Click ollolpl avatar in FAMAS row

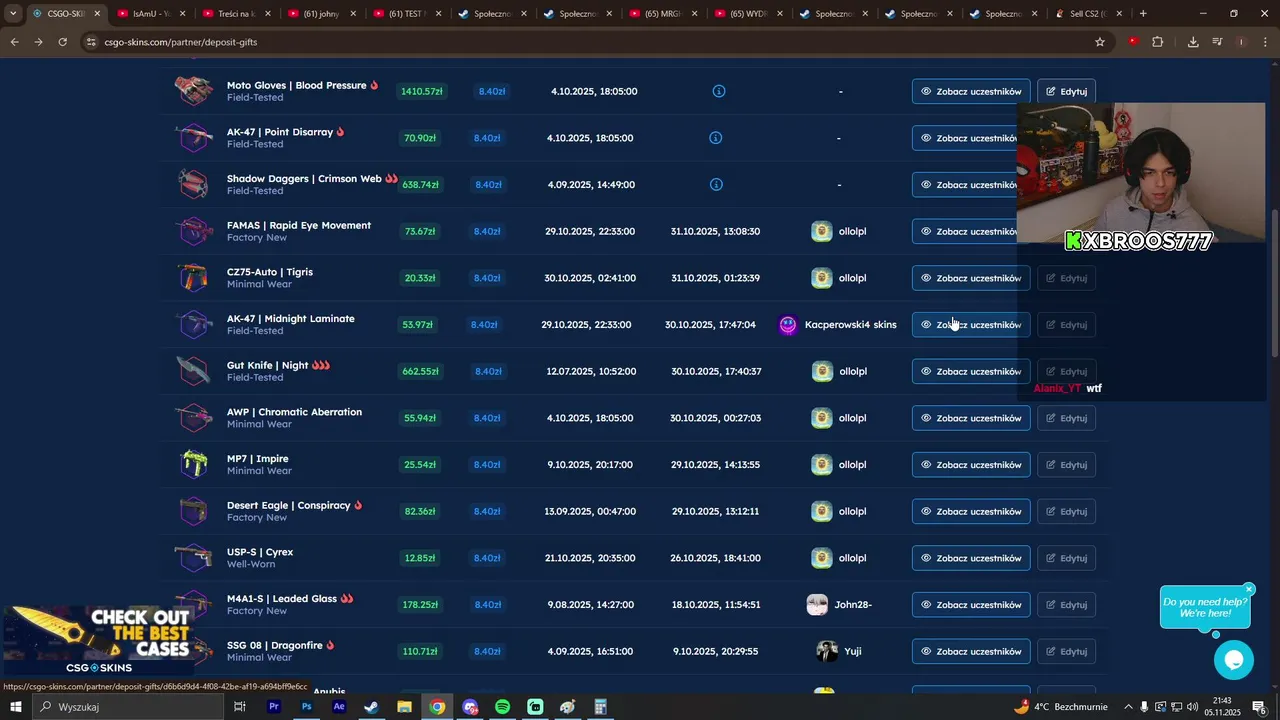coord(821,231)
